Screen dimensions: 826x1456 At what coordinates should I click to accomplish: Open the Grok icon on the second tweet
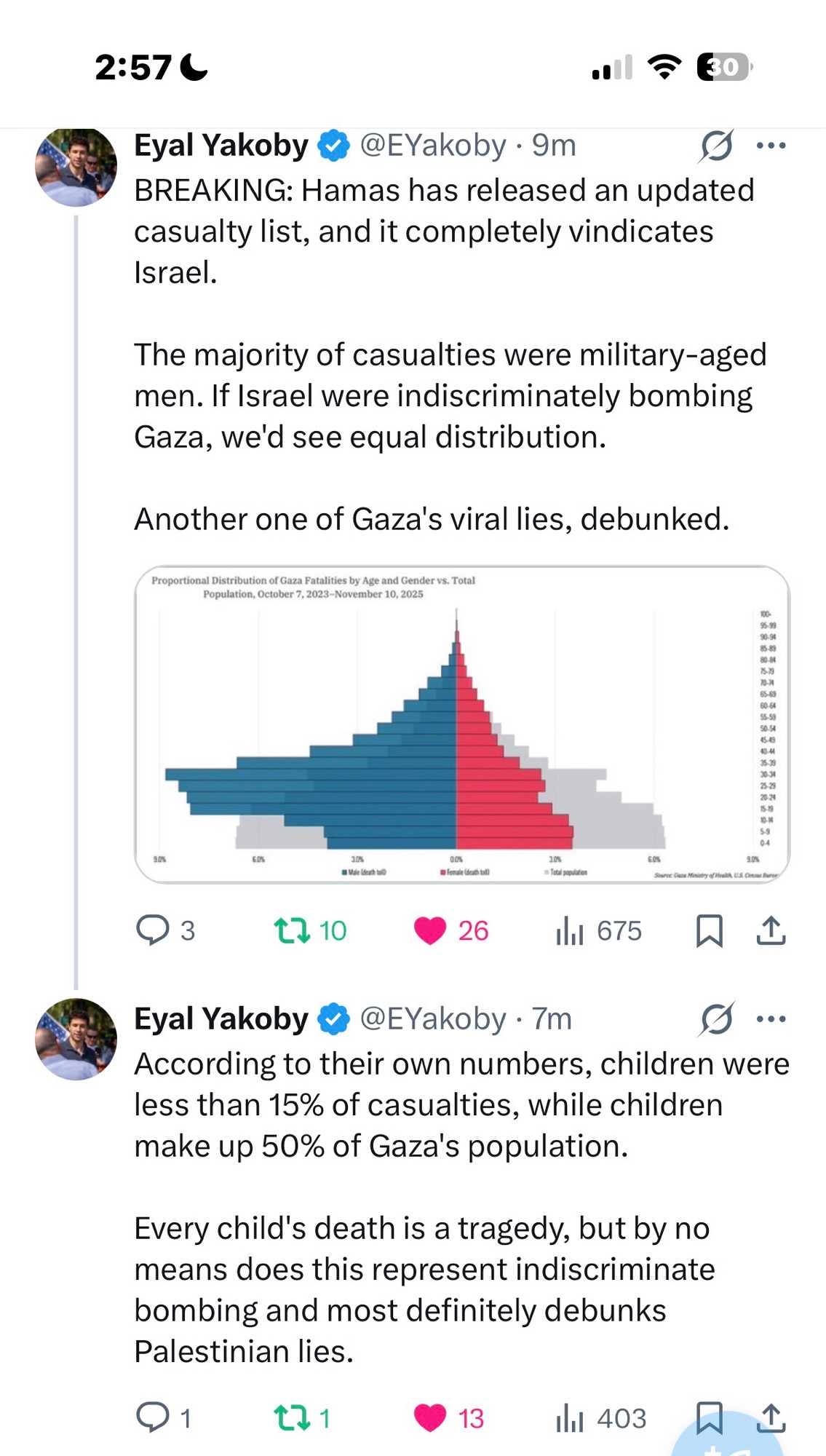coord(716,1019)
